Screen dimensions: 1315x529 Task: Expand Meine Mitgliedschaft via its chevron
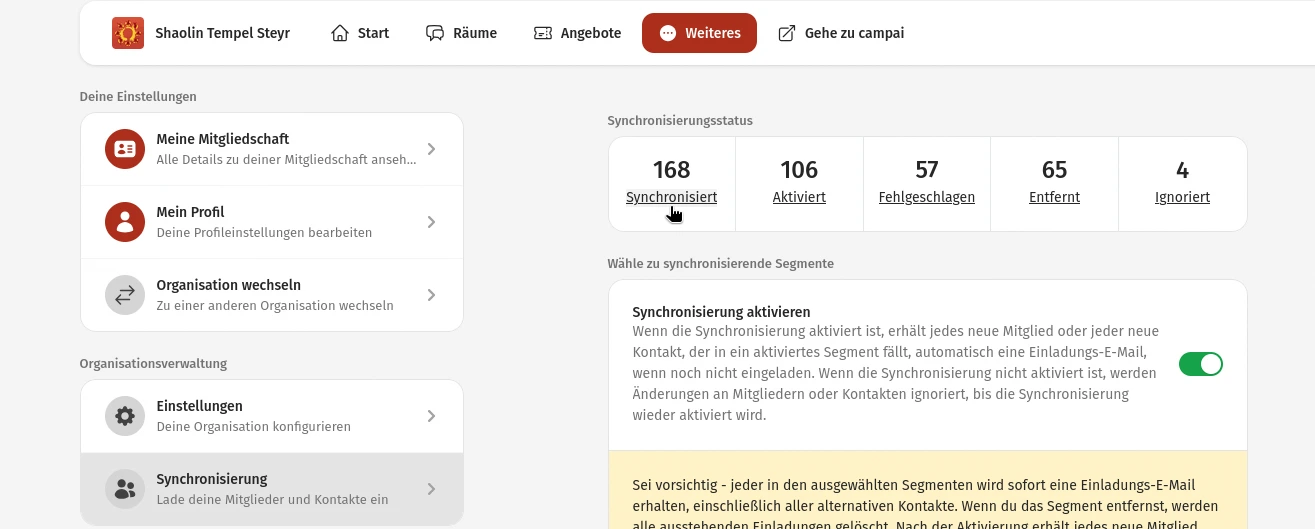pos(431,149)
